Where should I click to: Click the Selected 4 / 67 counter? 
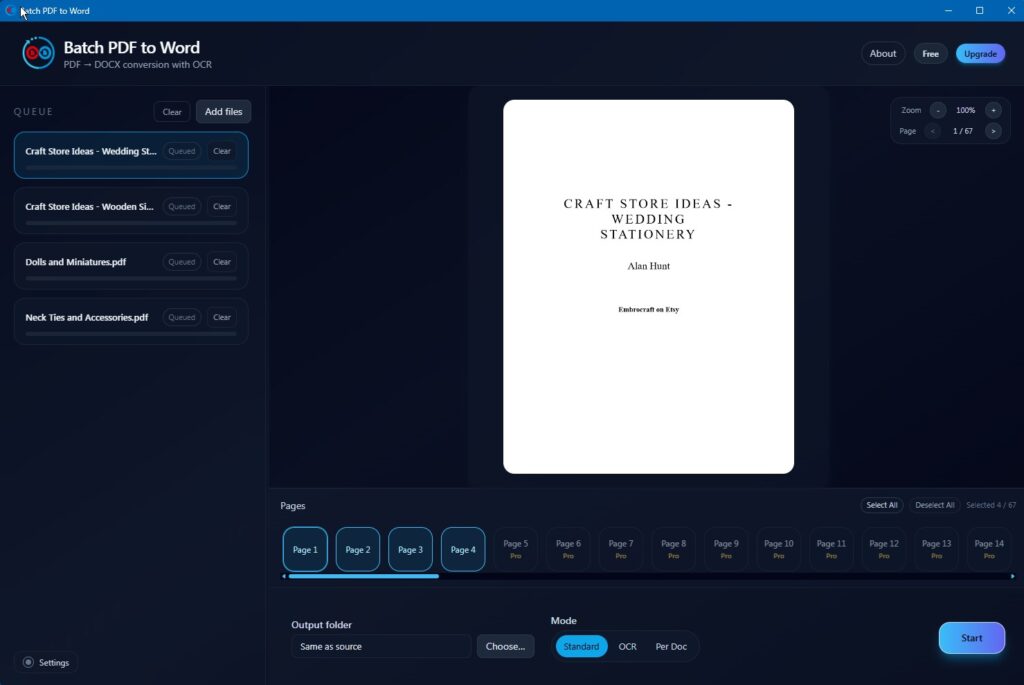[x=991, y=505]
